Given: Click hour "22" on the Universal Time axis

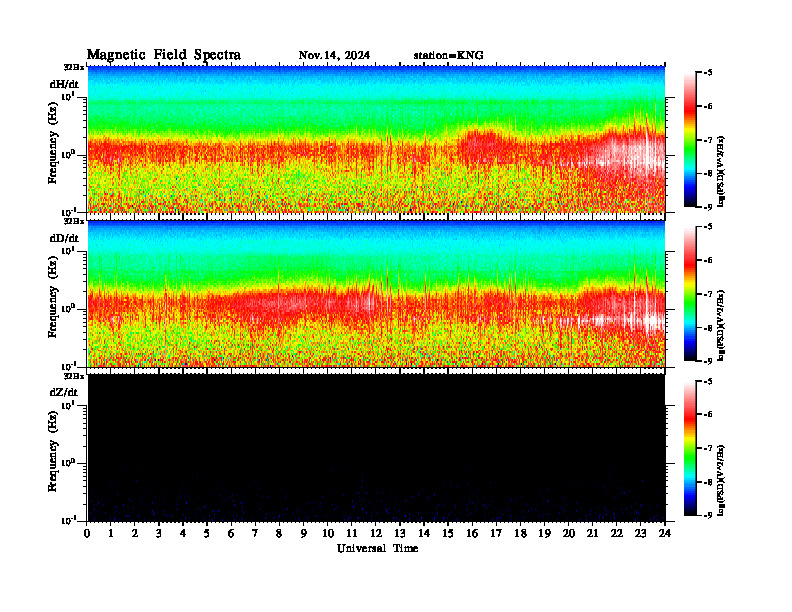Looking at the screenshot, I should click(x=616, y=533).
